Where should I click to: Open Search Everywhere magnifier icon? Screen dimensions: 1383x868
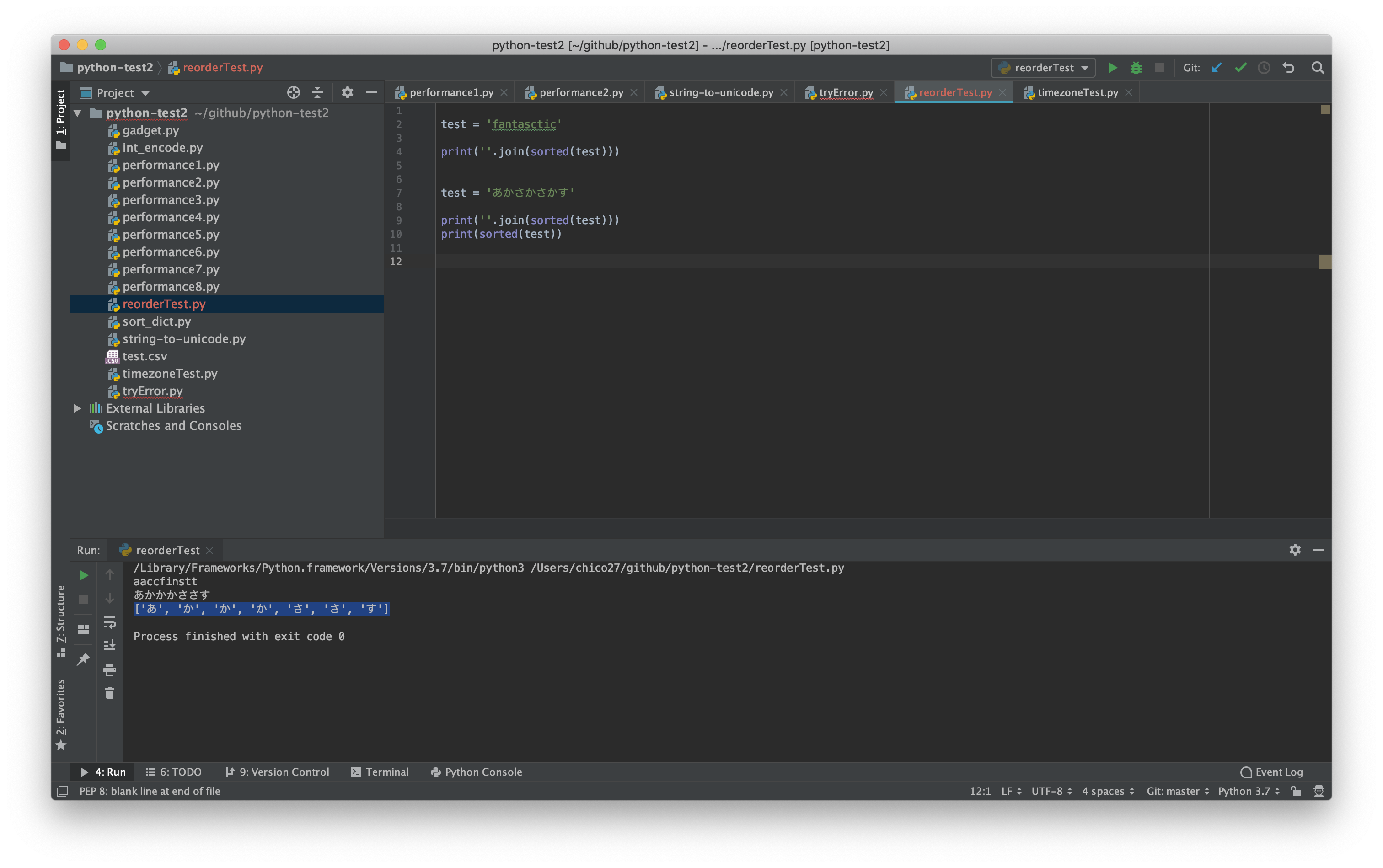[x=1318, y=68]
